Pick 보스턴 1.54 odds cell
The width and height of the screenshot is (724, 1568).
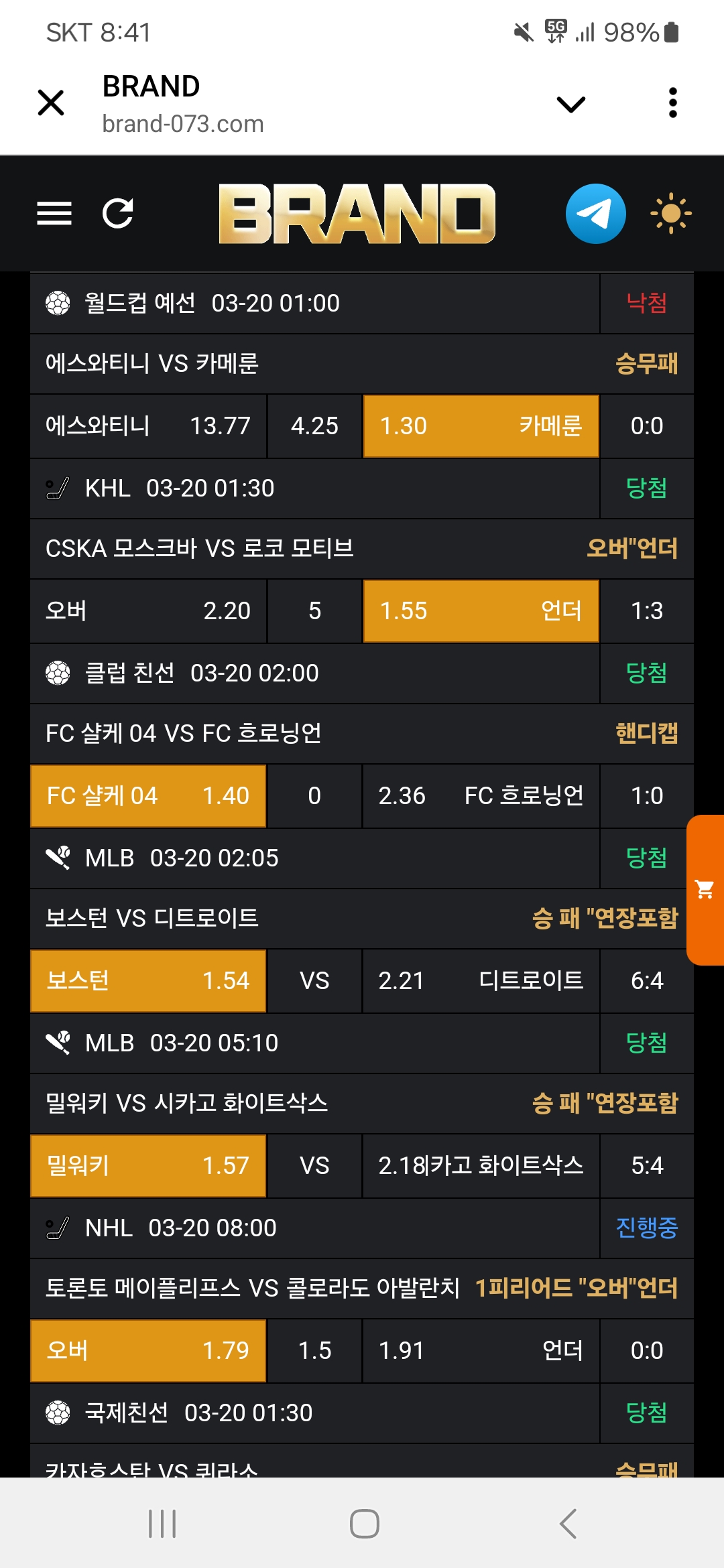point(148,981)
